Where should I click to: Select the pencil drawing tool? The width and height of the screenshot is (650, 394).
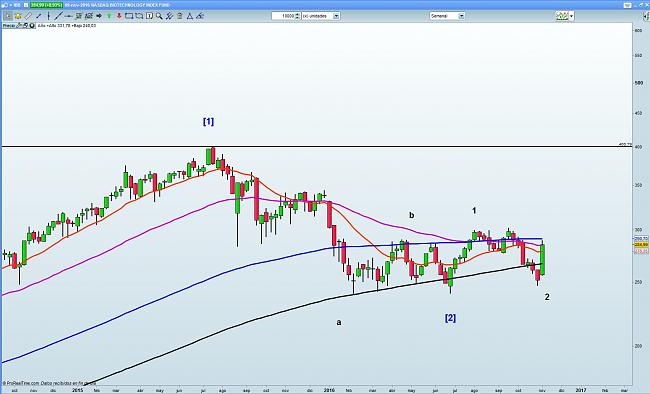click(x=28, y=16)
